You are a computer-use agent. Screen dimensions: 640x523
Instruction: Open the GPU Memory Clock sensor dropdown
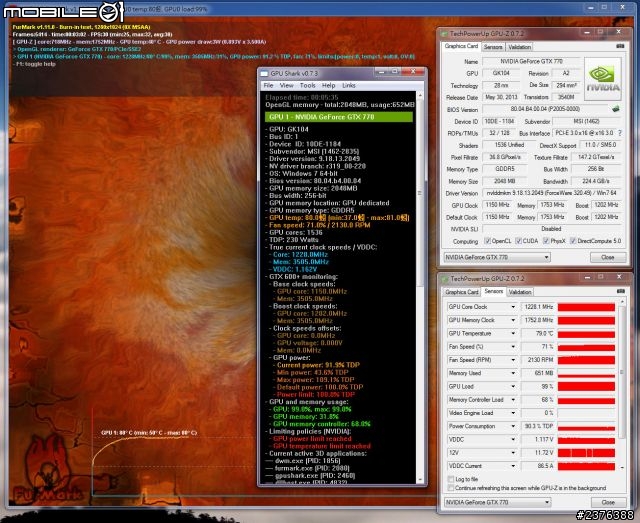tap(513, 320)
